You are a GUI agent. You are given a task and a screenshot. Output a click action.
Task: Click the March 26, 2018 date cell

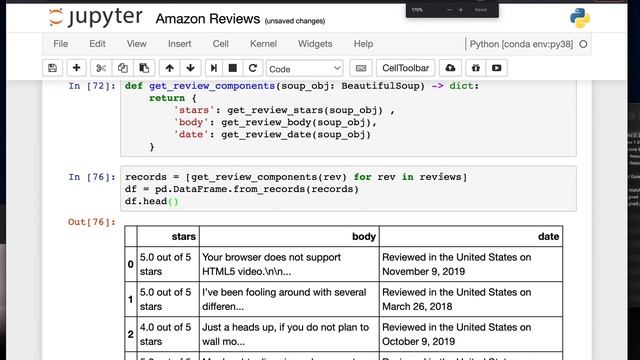471,299
